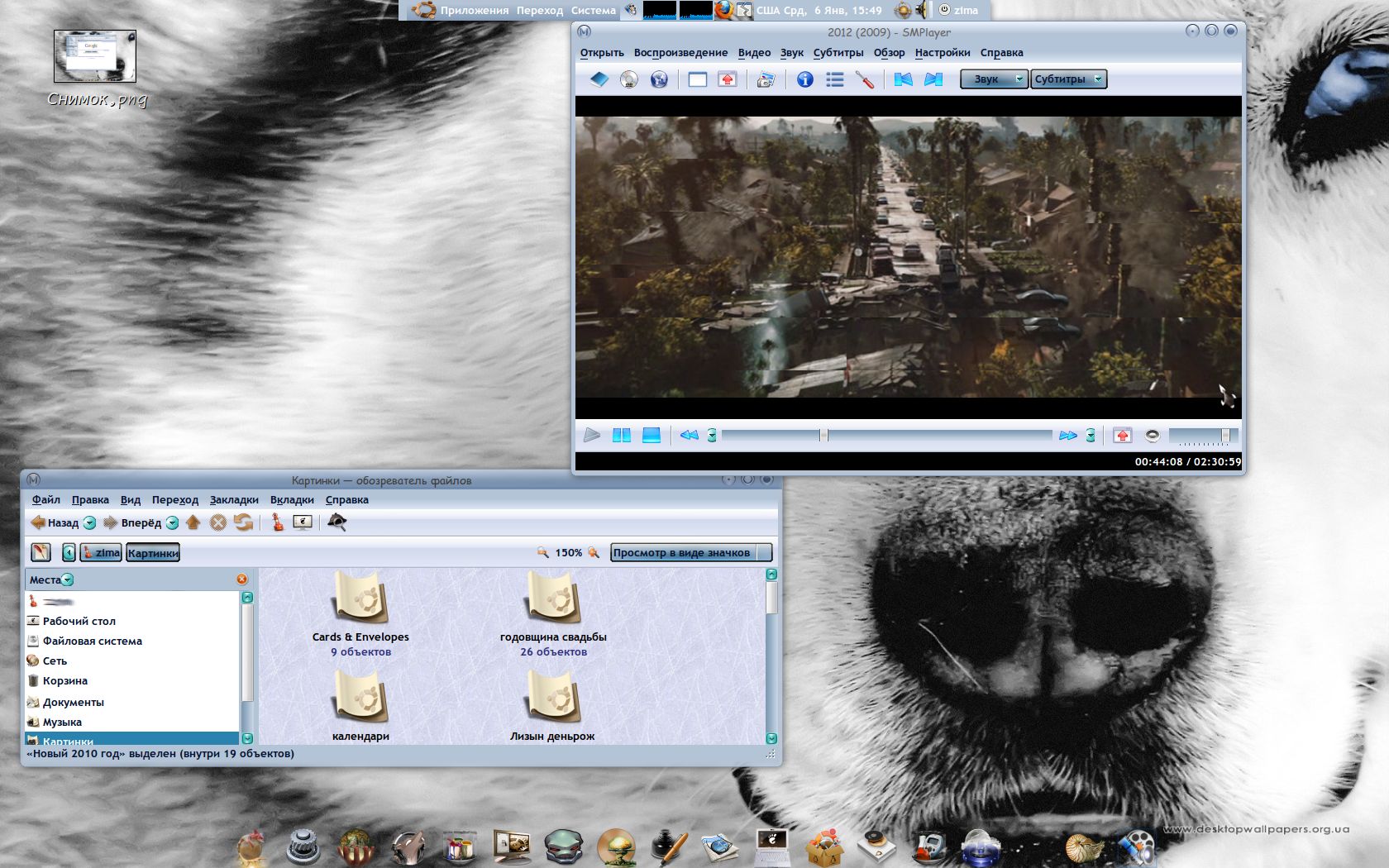Image resolution: width=1389 pixels, height=868 pixels.
Task: Go up one folder level arrow icon
Action: (193, 522)
